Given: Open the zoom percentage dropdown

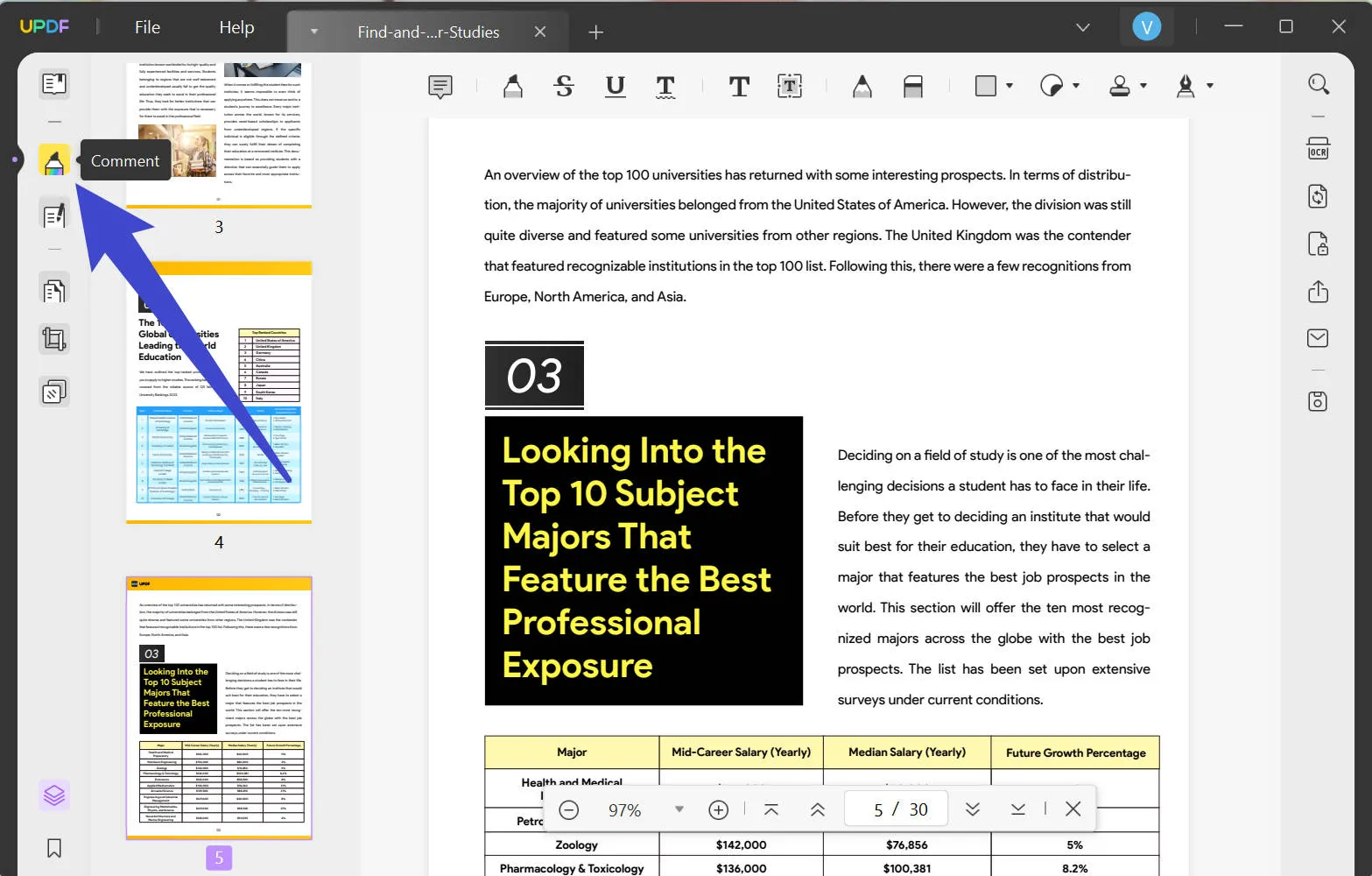Looking at the screenshot, I should (x=679, y=809).
